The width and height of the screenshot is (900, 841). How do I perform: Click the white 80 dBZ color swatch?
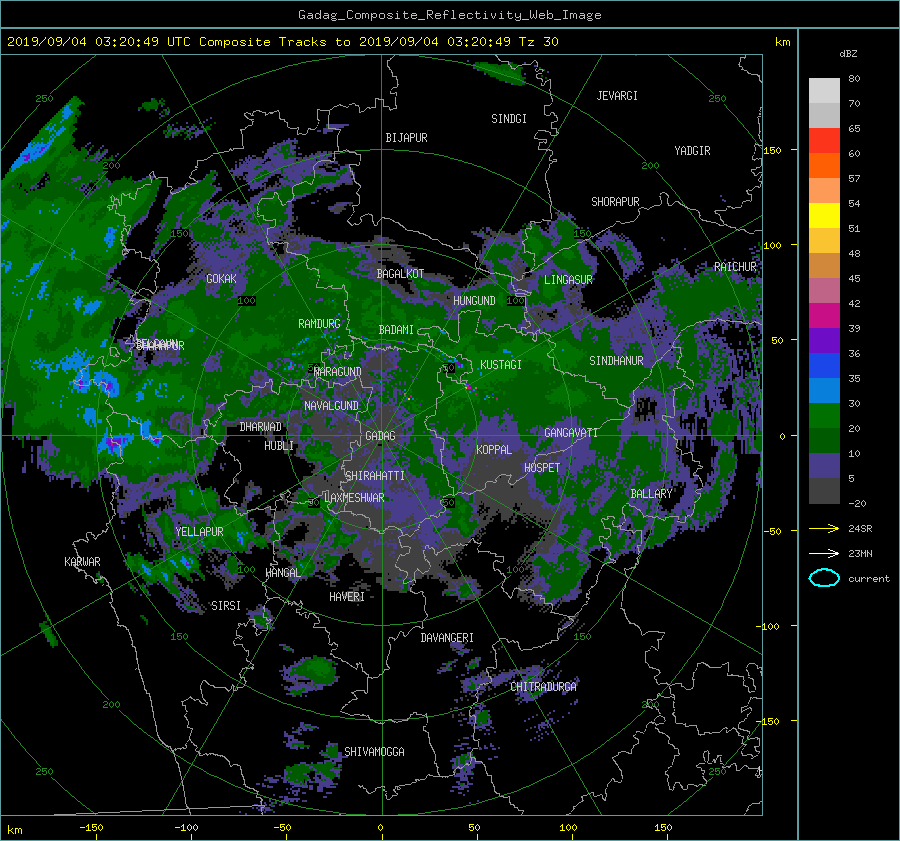point(824,91)
